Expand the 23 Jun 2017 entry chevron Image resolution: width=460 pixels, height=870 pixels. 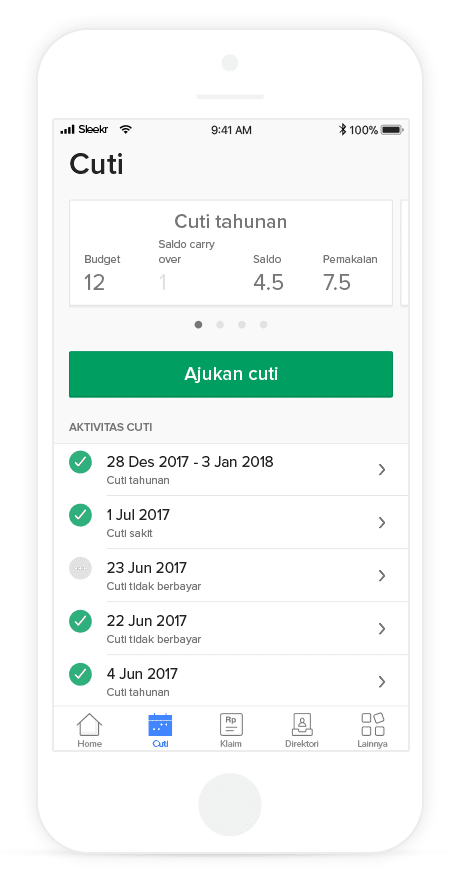coord(382,576)
